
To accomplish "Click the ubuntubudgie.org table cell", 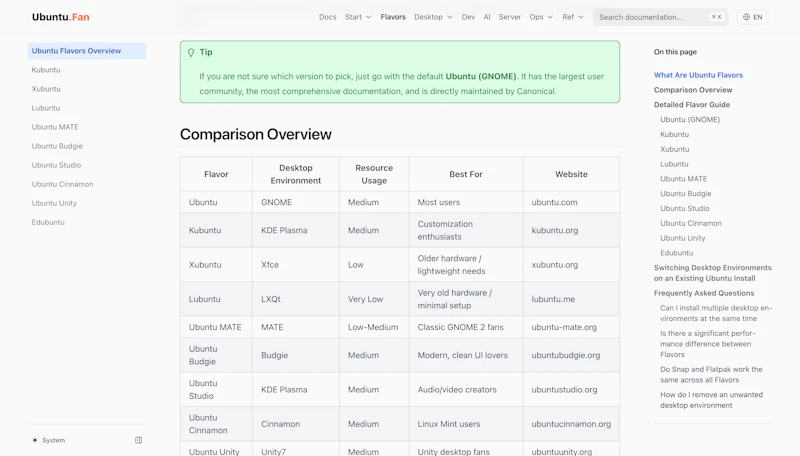I will point(571,355).
